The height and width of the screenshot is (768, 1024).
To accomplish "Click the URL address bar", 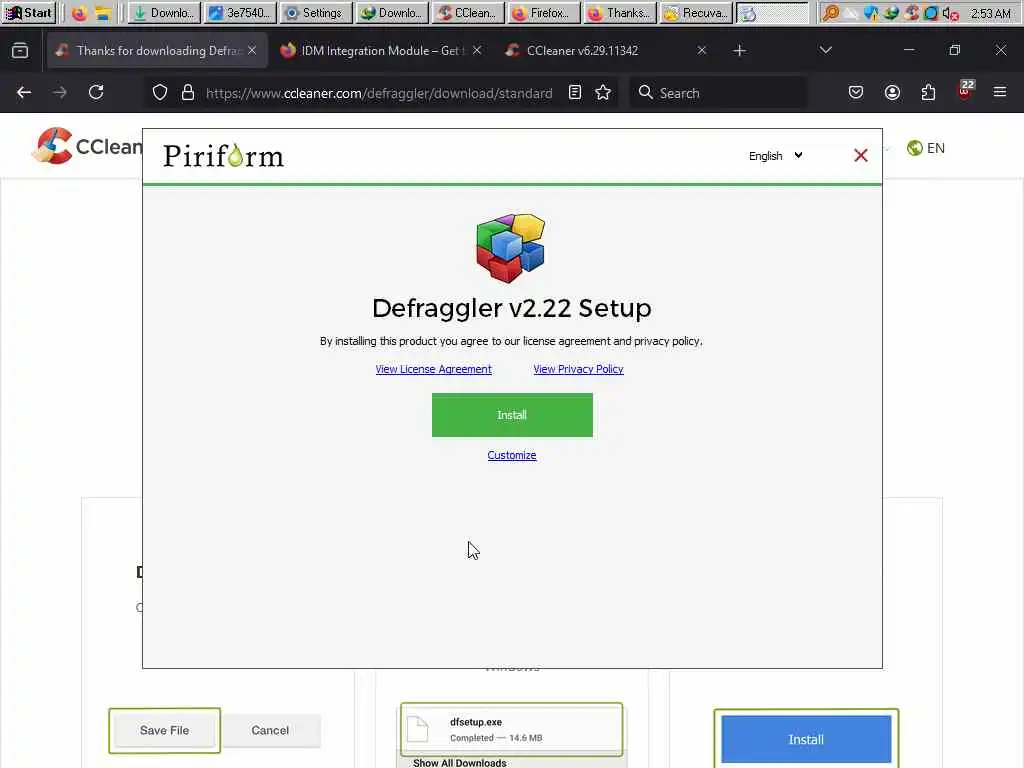I will (x=379, y=93).
